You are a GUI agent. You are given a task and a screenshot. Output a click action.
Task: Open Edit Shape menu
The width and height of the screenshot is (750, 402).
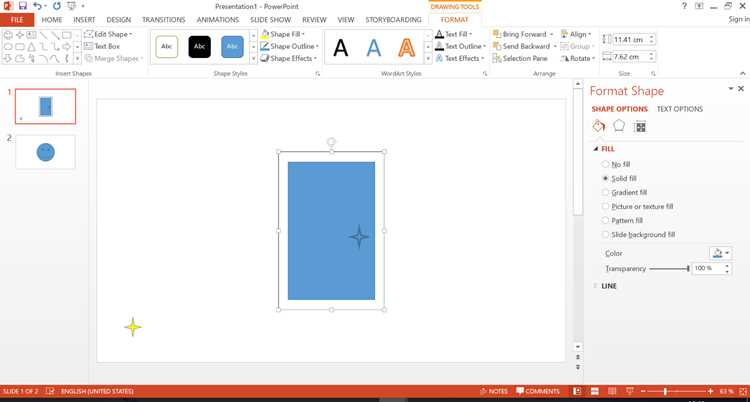(x=108, y=34)
